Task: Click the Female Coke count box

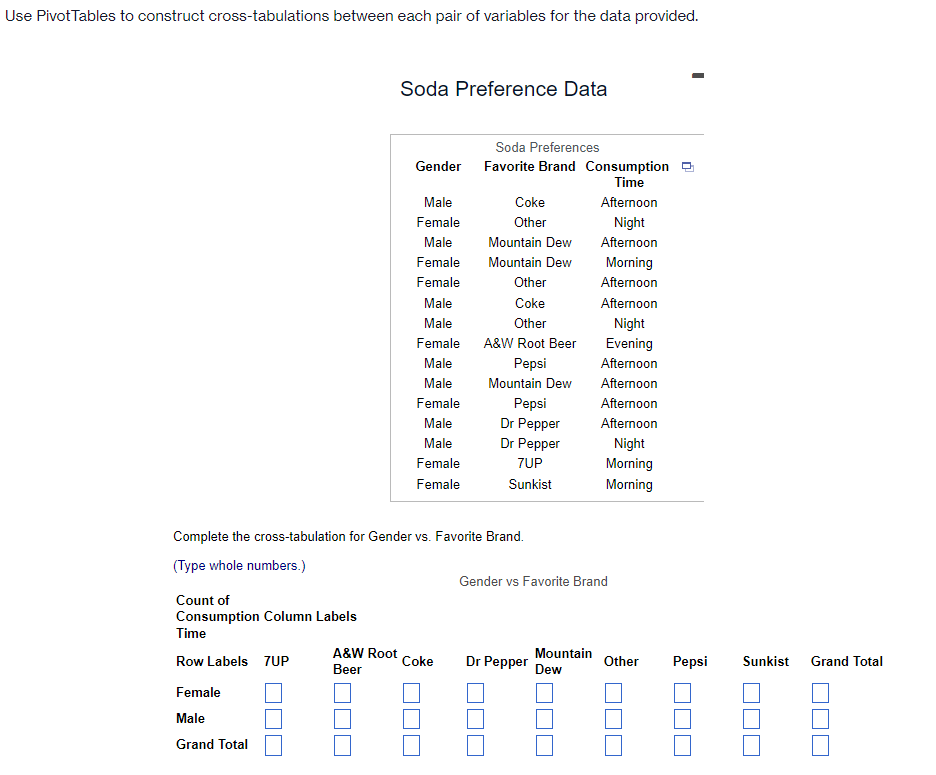Action: pyautogui.click(x=411, y=692)
